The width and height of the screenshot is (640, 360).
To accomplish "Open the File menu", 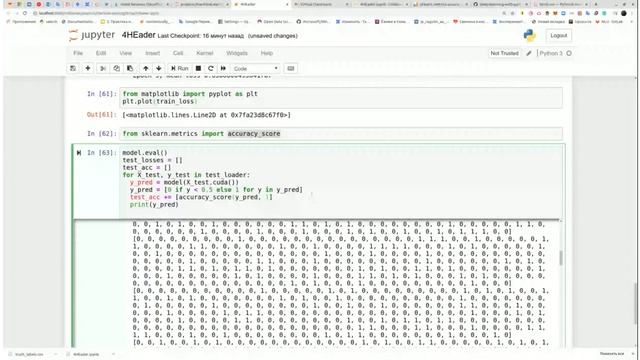I will [78, 53].
